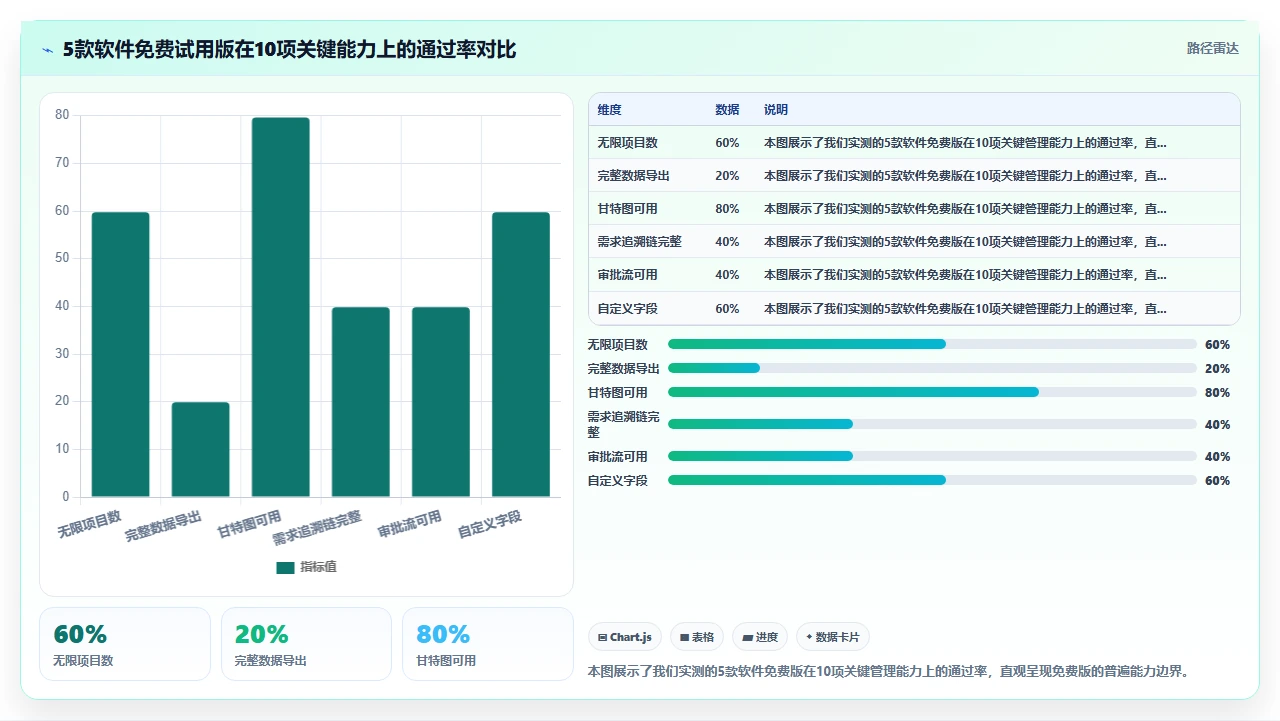This screenshot has width=1280, height=721.
Task: Click the 40% value in table row 需求追溯链完整
Action: coord(727,242)
